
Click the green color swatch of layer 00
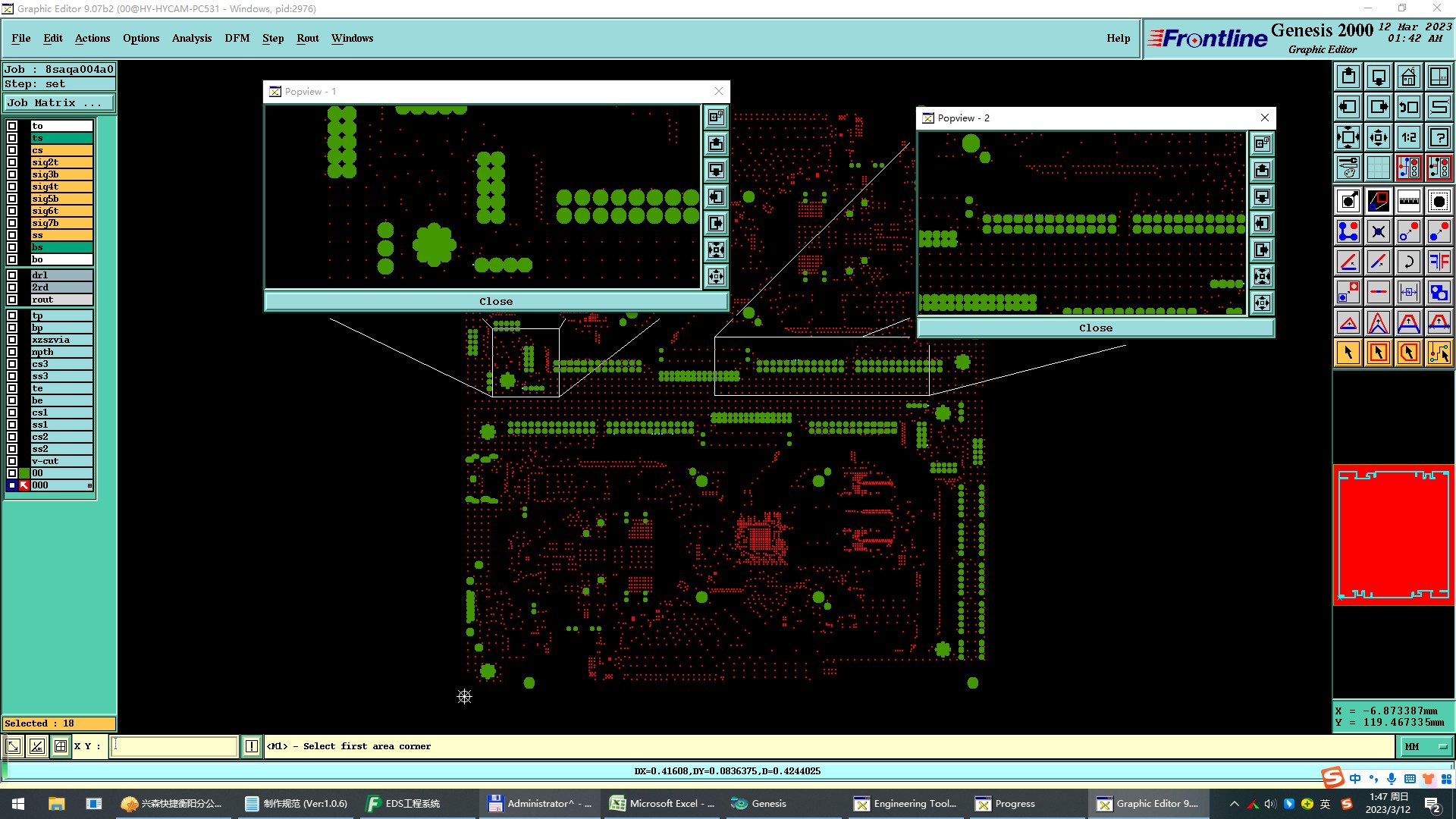pyautogui.click(x=24, y=473)
